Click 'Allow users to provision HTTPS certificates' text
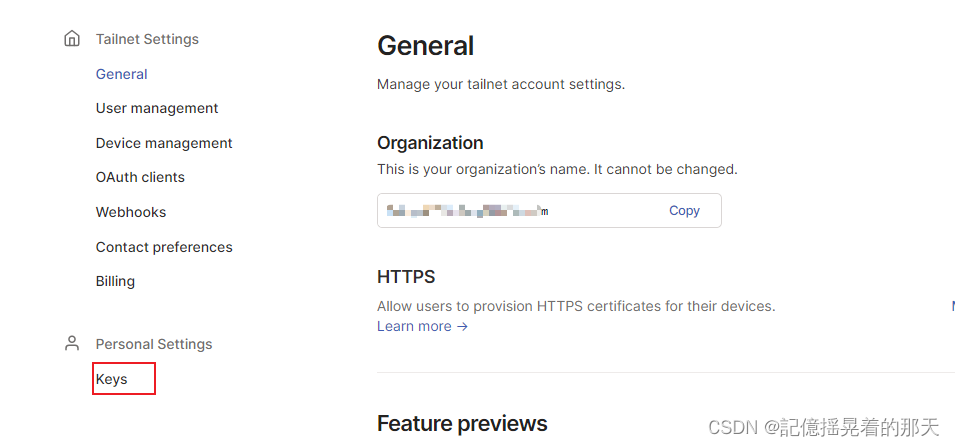955x446 pixels. (x=576, y=306)
